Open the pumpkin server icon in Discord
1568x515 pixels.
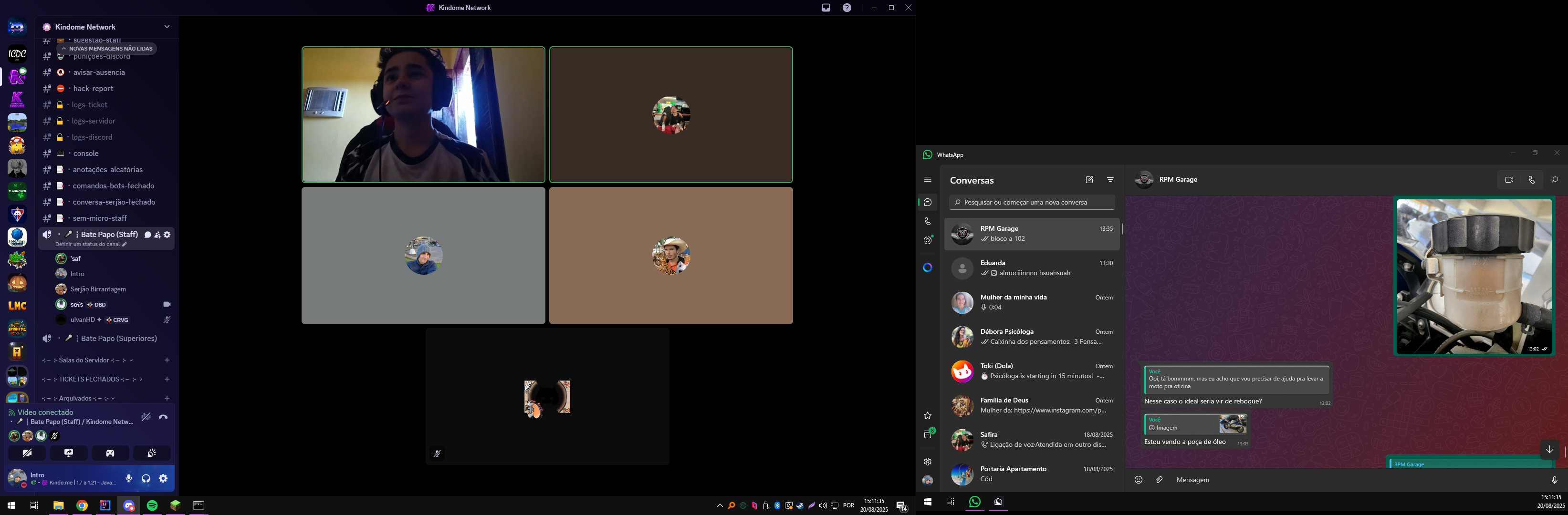(x=17, y=283)
